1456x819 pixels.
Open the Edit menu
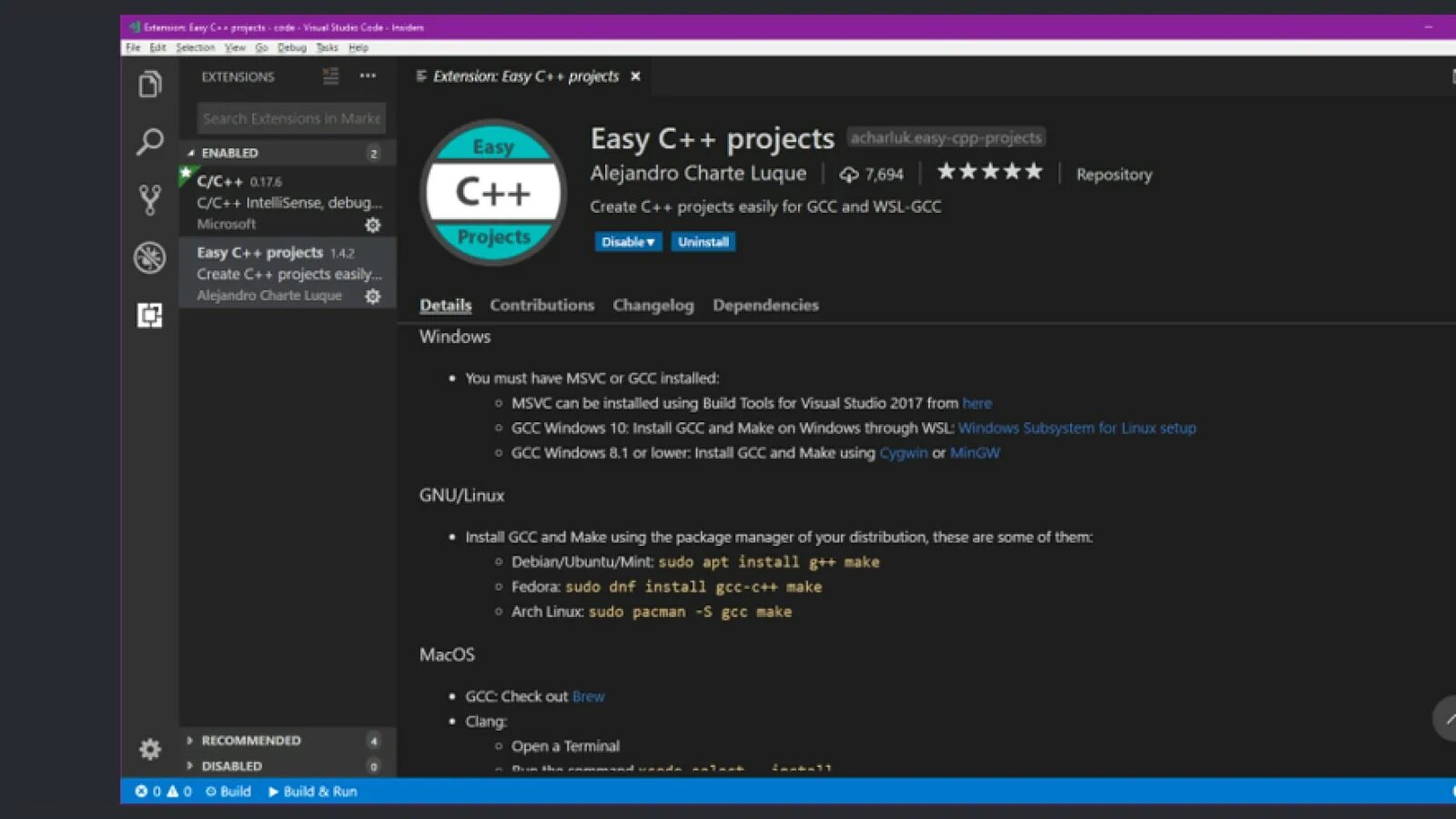click(x=157, y=47)
